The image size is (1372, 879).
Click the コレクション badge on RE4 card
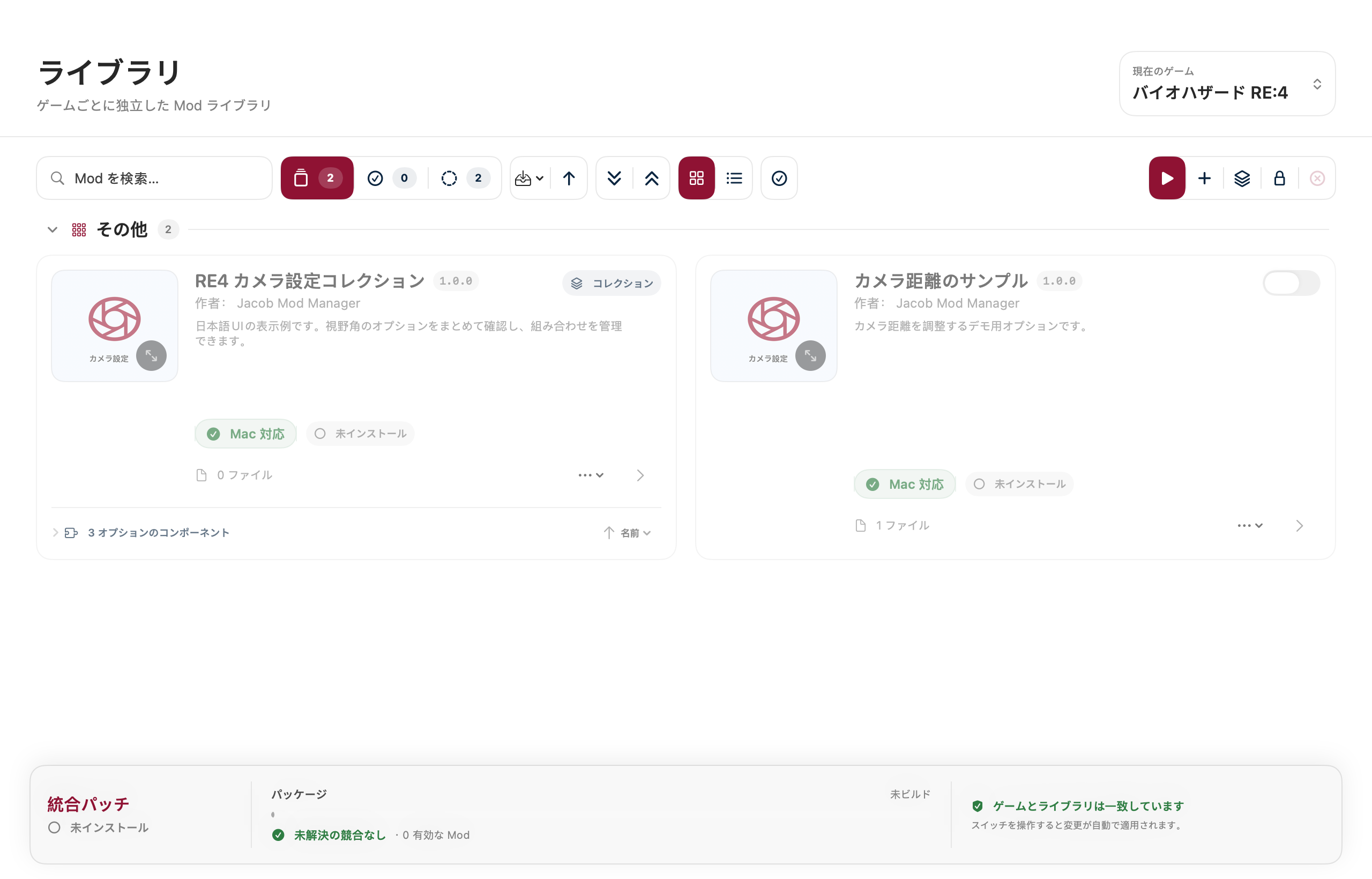pos(612,283)
